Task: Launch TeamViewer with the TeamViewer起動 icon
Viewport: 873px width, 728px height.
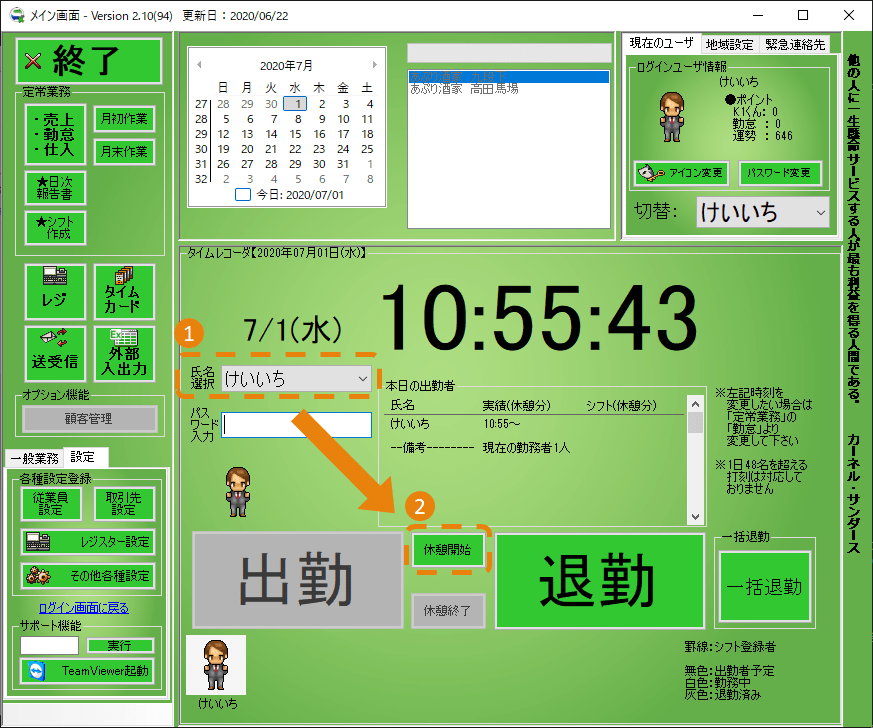Action: (x=88, y=670)
